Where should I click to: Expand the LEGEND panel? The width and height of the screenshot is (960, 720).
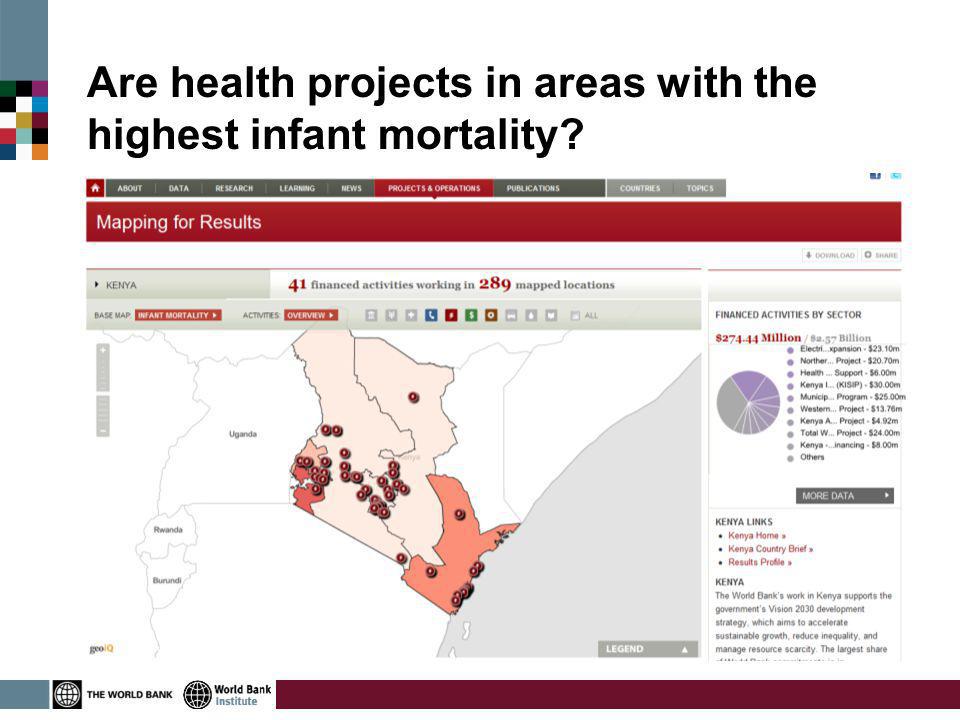click(x=648, y=649)
